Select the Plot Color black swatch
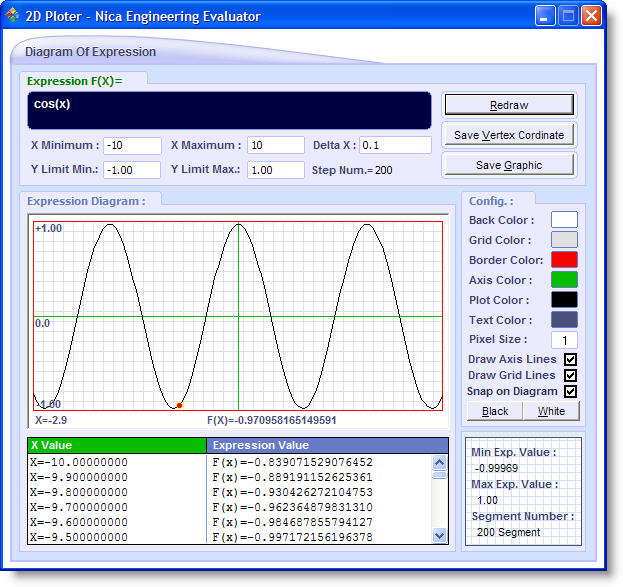 pyautogui.click(x=564, y=300)
